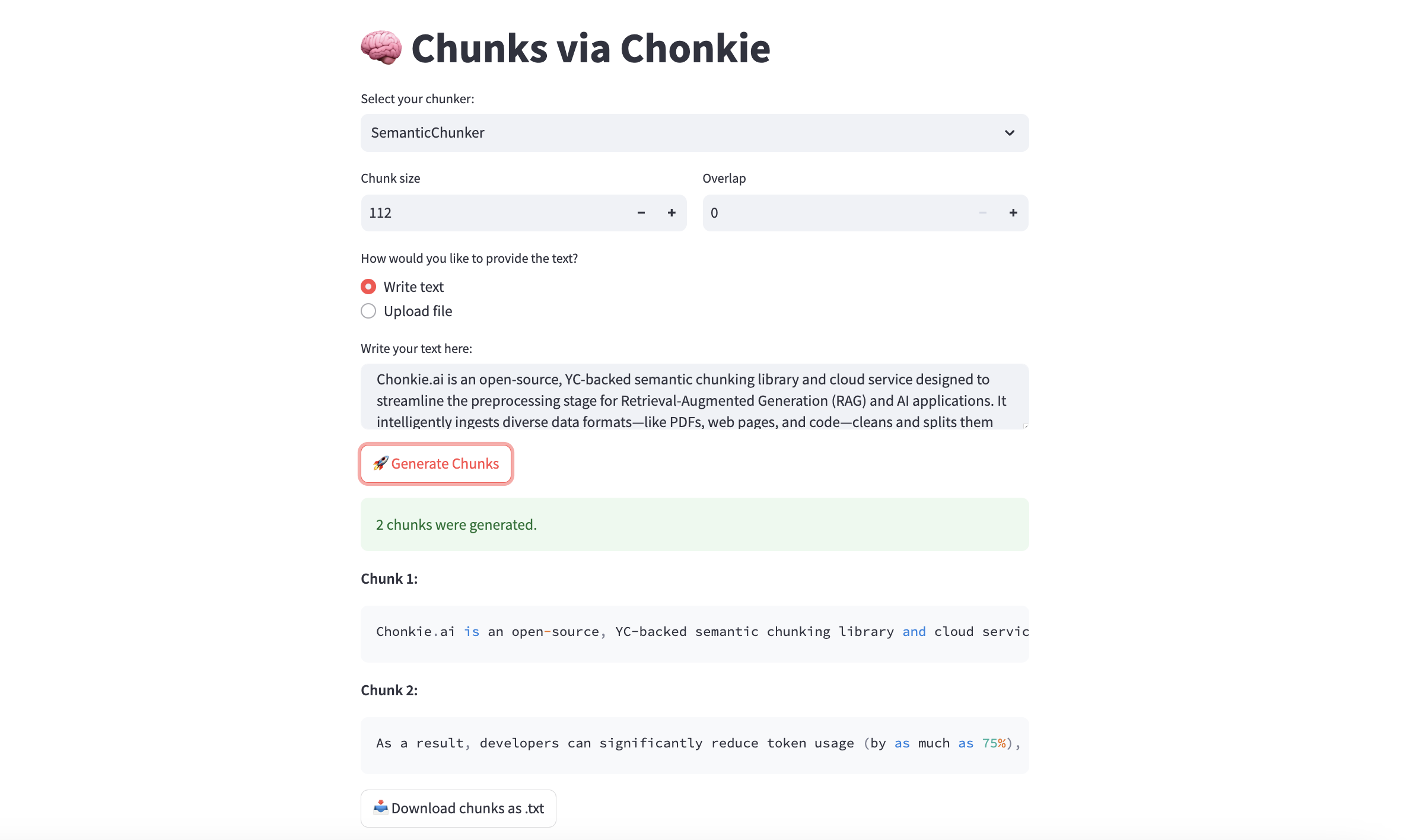The image size is (1413, 840).
Task: Click Download chunks as .txt
Action: click(458, 807)
